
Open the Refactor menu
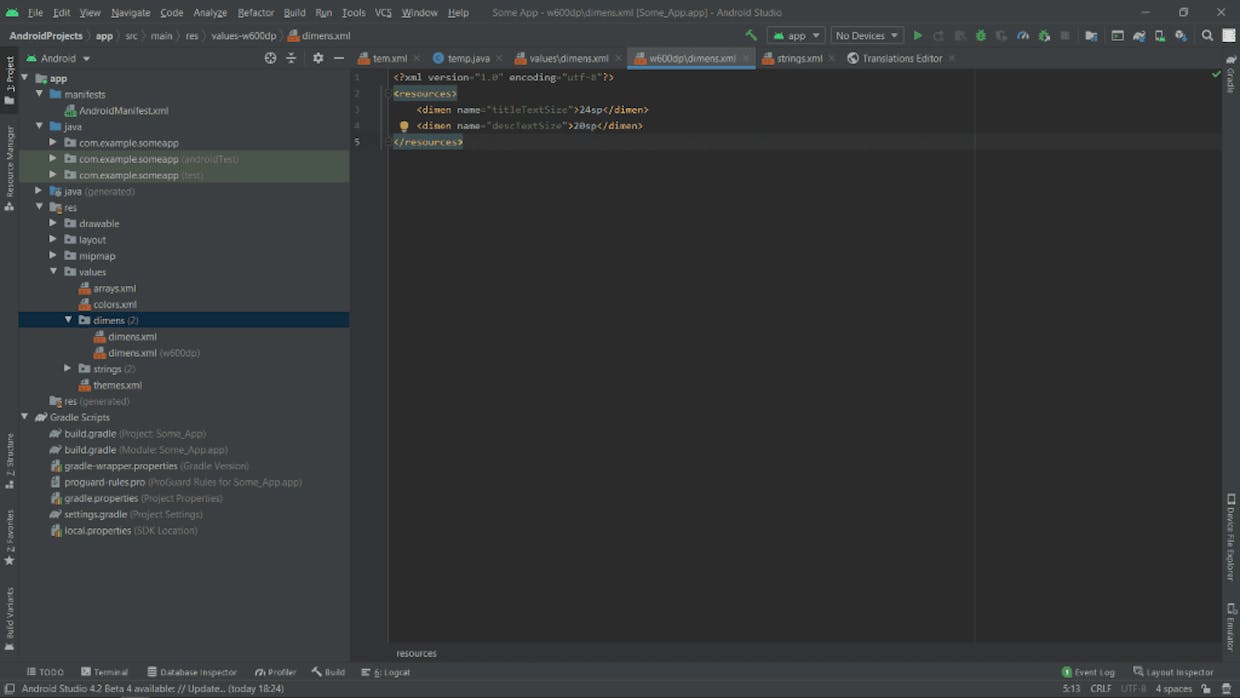[x=256, y=12]
